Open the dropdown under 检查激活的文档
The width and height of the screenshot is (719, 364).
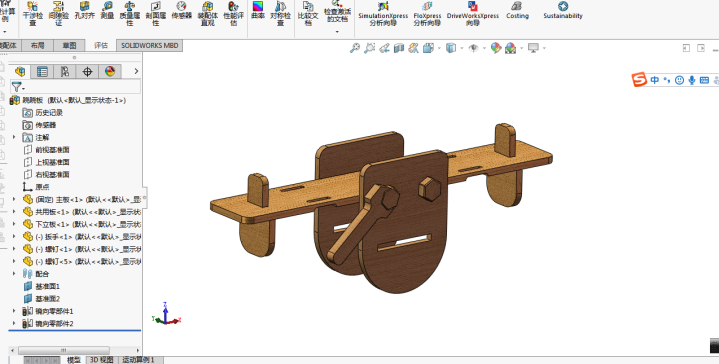pyautogui.click(x=337, y=32)
